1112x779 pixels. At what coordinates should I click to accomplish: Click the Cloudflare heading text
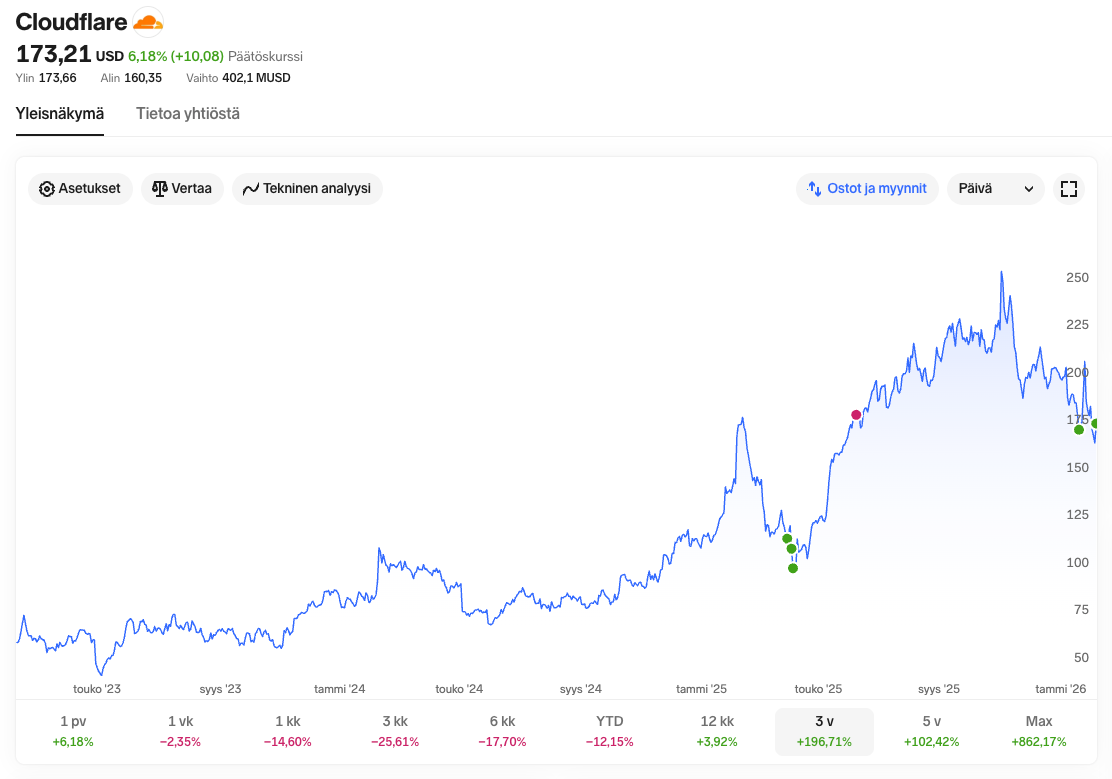pyautogui.click(x=72, y=22)
